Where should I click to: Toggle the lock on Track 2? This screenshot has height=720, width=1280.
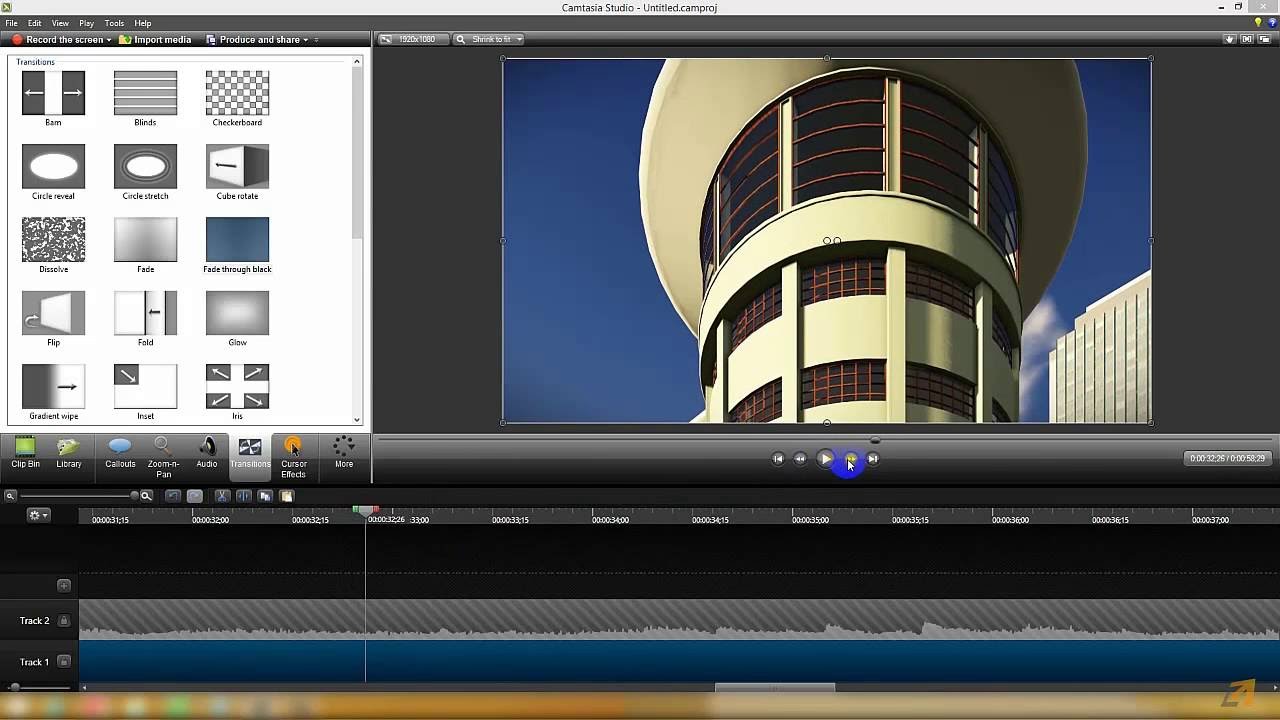click(64, 621)
